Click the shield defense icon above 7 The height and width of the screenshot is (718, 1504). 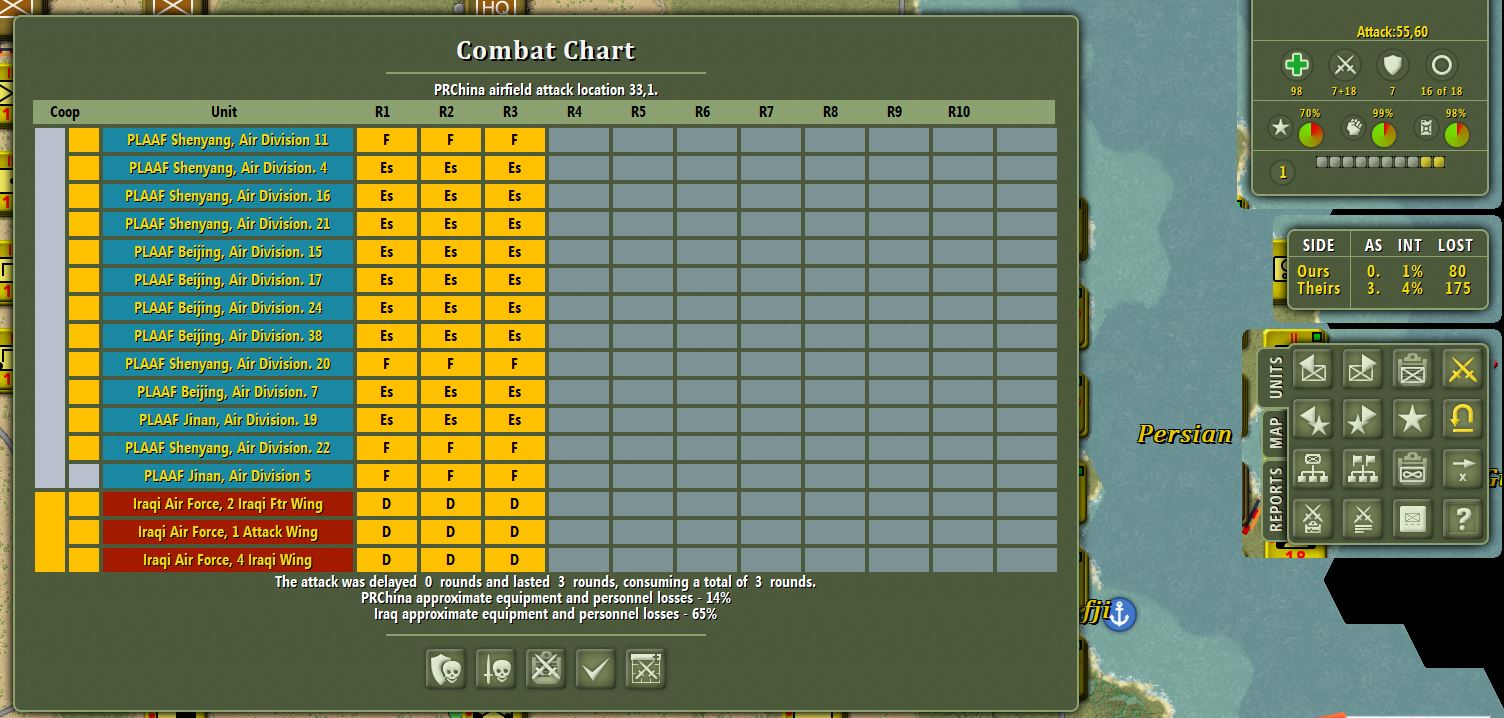[x=1393, y=66]
